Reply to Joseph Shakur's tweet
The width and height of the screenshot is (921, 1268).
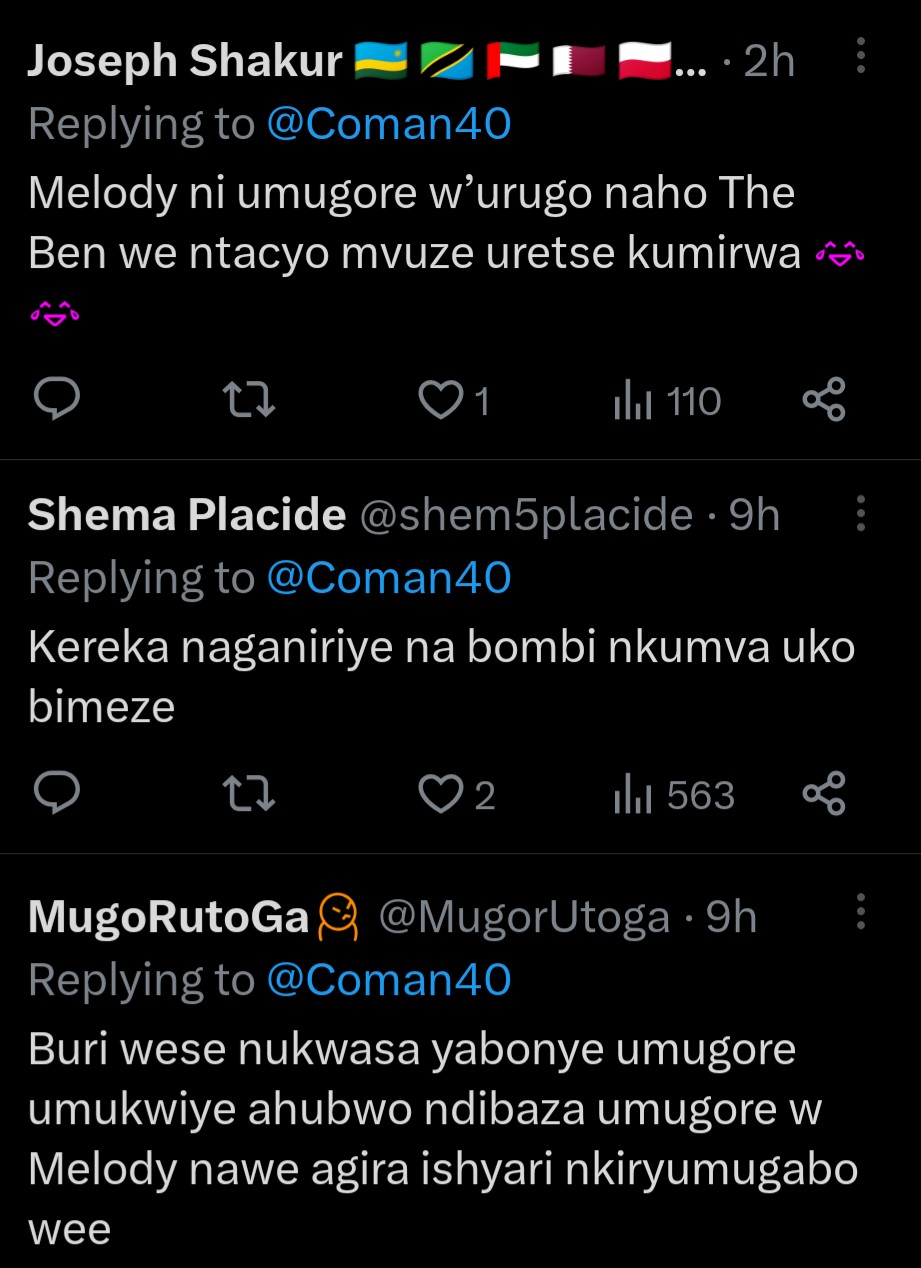pos(58,401)
